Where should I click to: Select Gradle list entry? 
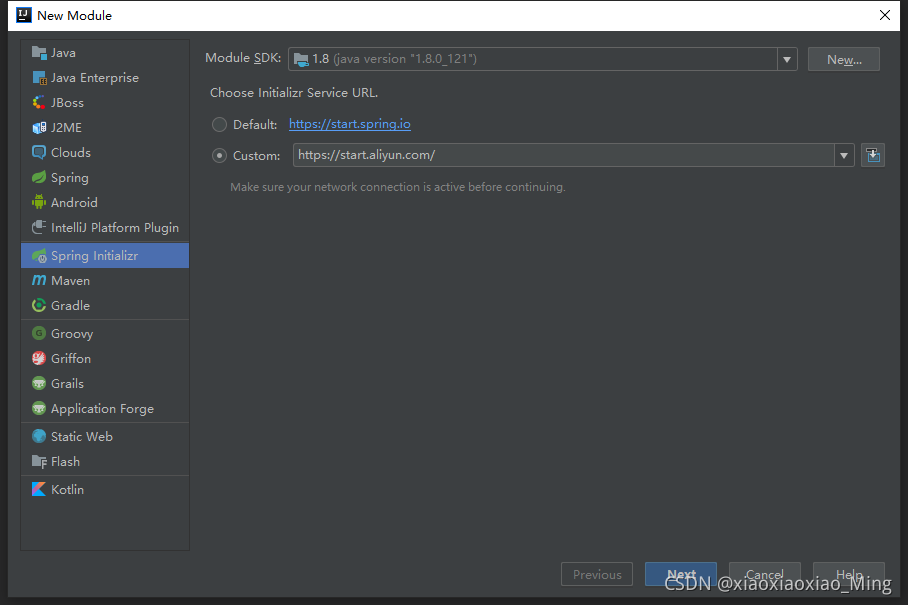[105, 305]
